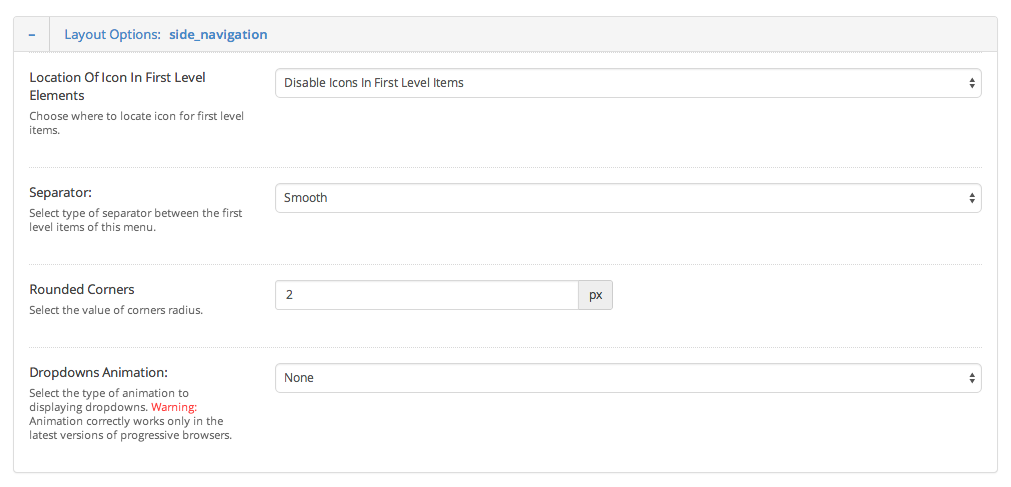
Task: Click the arrow indicator on the Separator select
Action: point(971,198)
